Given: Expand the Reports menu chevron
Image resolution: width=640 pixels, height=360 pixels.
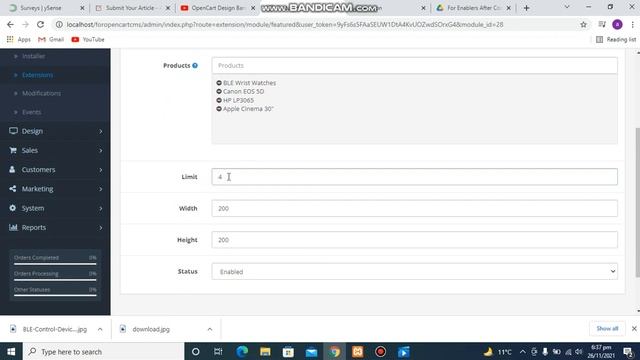Looking at the screenshot, I should coord(100,227).
